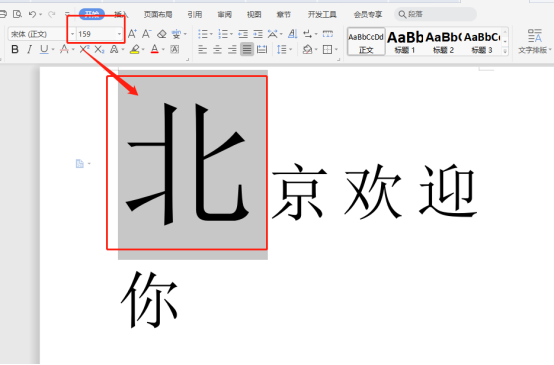Screen dimensions: 554x365
Task: Open the borders dropdown arrow
Action: (336, 49)
